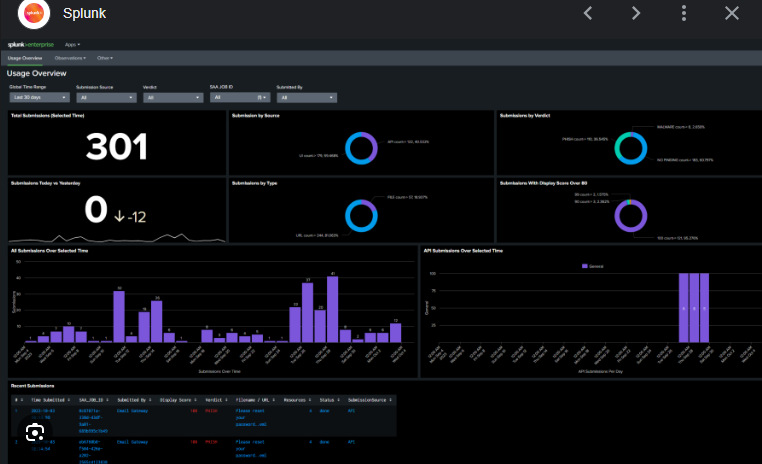Viewport: 762px width, 464px height.
Task: Sort table by the Verdict column
Action: pyautogui.click(x=216, y=400)
